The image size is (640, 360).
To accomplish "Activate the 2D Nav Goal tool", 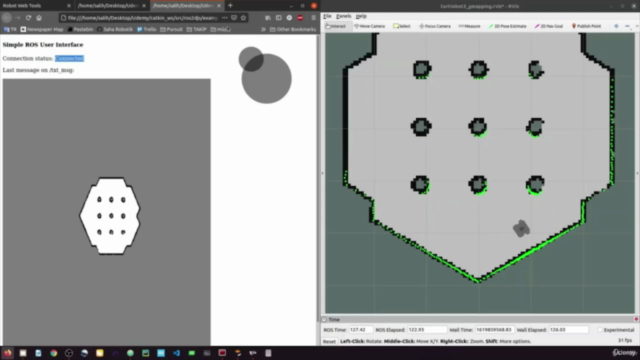I will [x=549, y=26].
